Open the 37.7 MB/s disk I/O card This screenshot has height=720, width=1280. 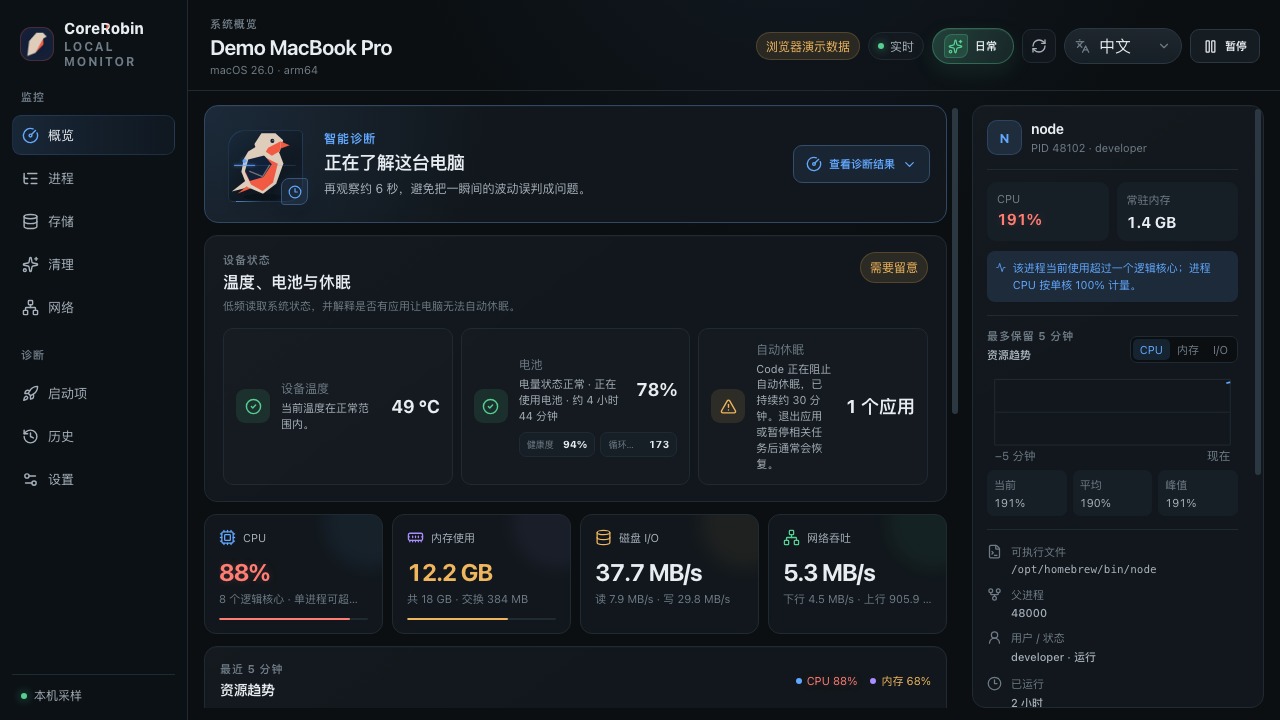point(669,574)
